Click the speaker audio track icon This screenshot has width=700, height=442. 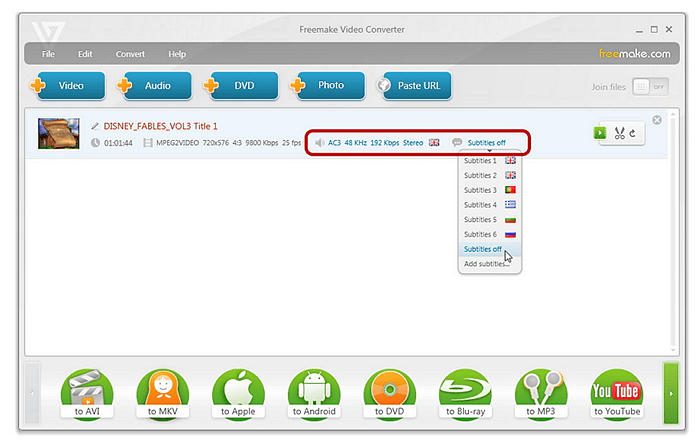click(320, 143)
